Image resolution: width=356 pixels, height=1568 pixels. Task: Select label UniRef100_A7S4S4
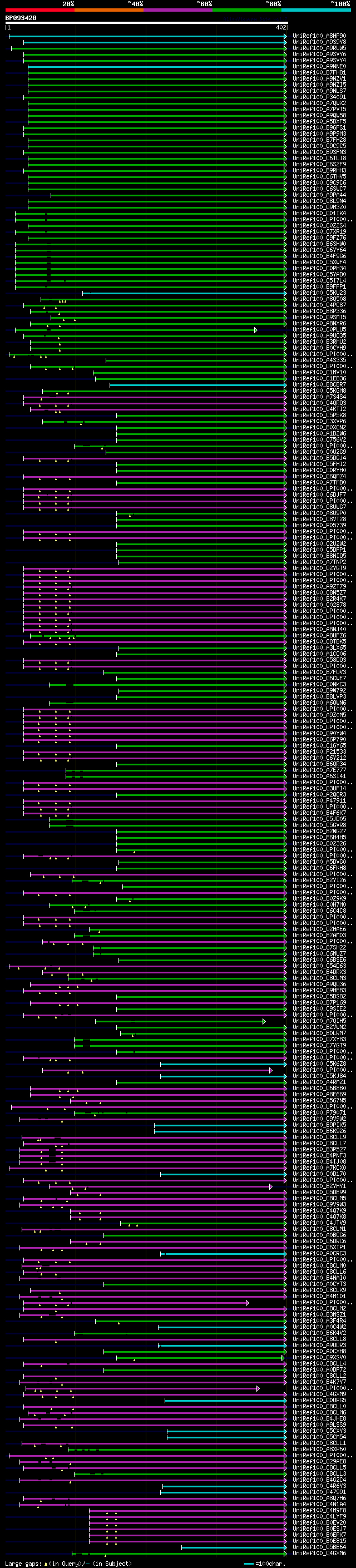319,397
